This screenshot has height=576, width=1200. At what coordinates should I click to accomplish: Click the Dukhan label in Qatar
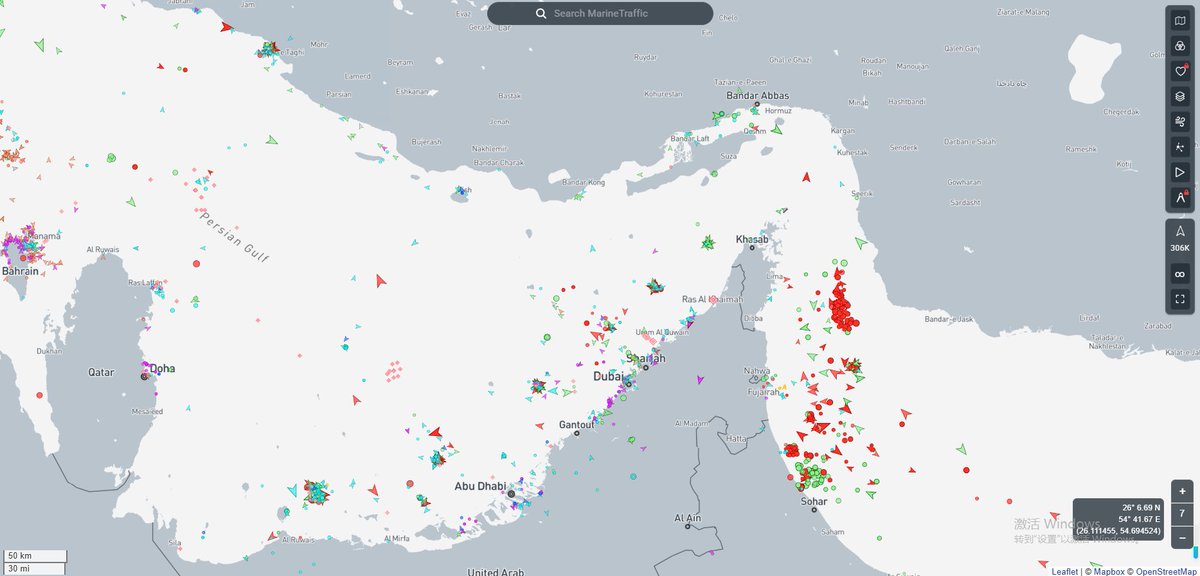(49, 351)
